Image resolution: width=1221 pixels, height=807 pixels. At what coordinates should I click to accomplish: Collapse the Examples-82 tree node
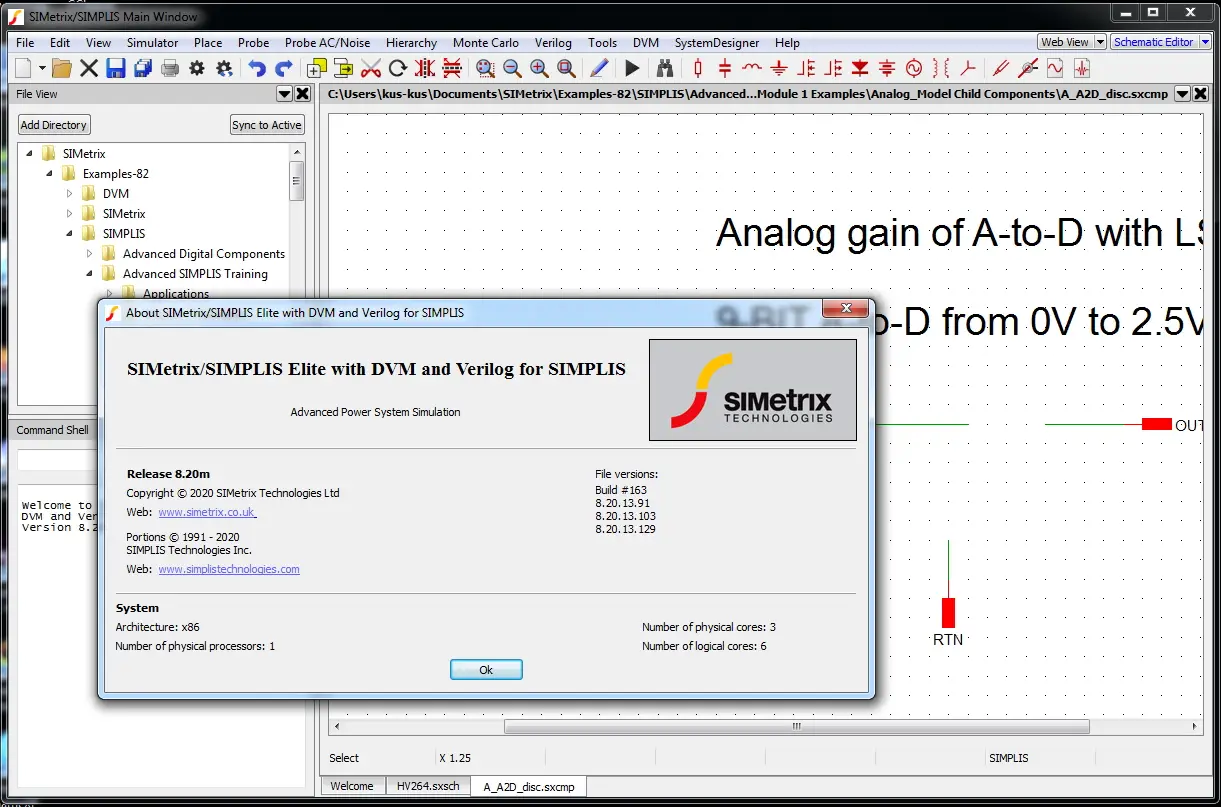(x=49, y=174)
